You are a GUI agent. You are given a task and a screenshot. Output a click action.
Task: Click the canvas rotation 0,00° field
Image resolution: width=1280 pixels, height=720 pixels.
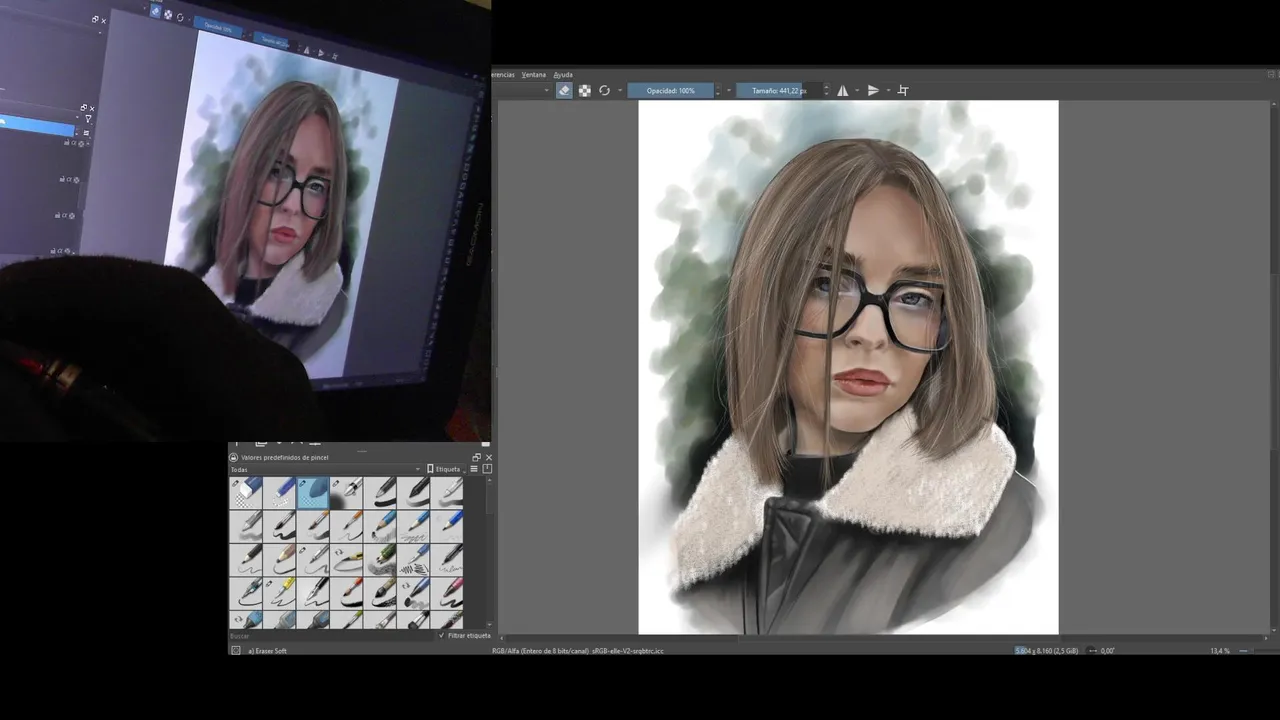point(1107,650)
